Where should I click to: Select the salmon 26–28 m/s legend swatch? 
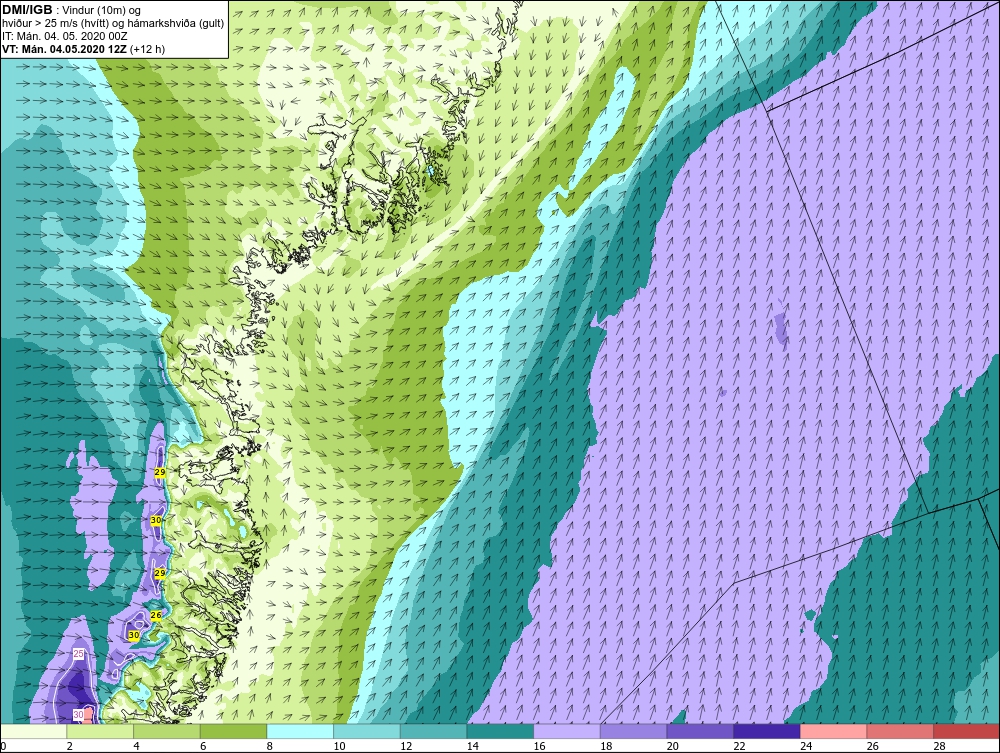coord(899,731)
